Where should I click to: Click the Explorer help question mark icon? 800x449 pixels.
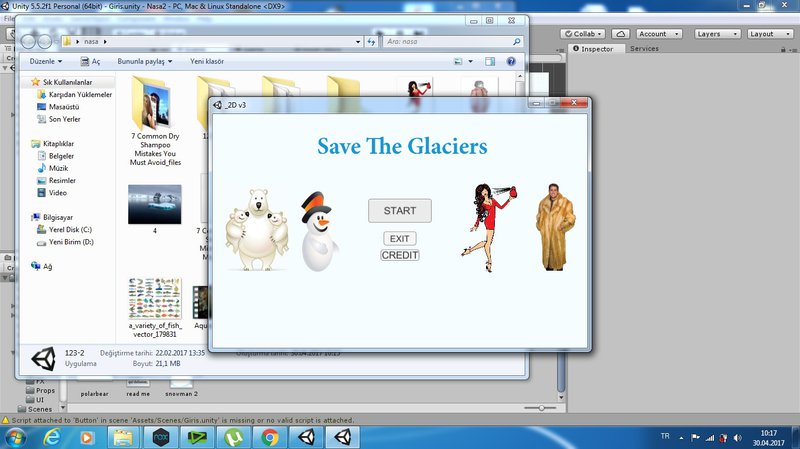(511, 61)
